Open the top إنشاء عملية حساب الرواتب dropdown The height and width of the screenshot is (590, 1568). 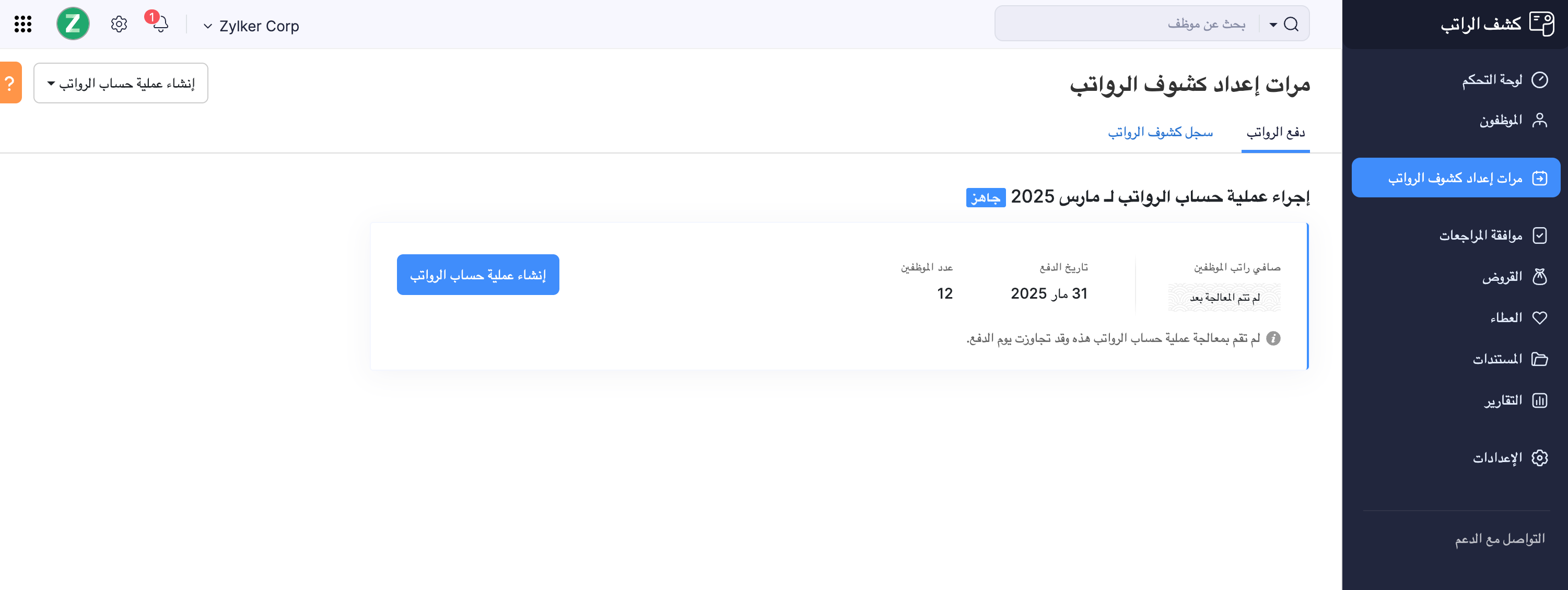pos(121,84)
